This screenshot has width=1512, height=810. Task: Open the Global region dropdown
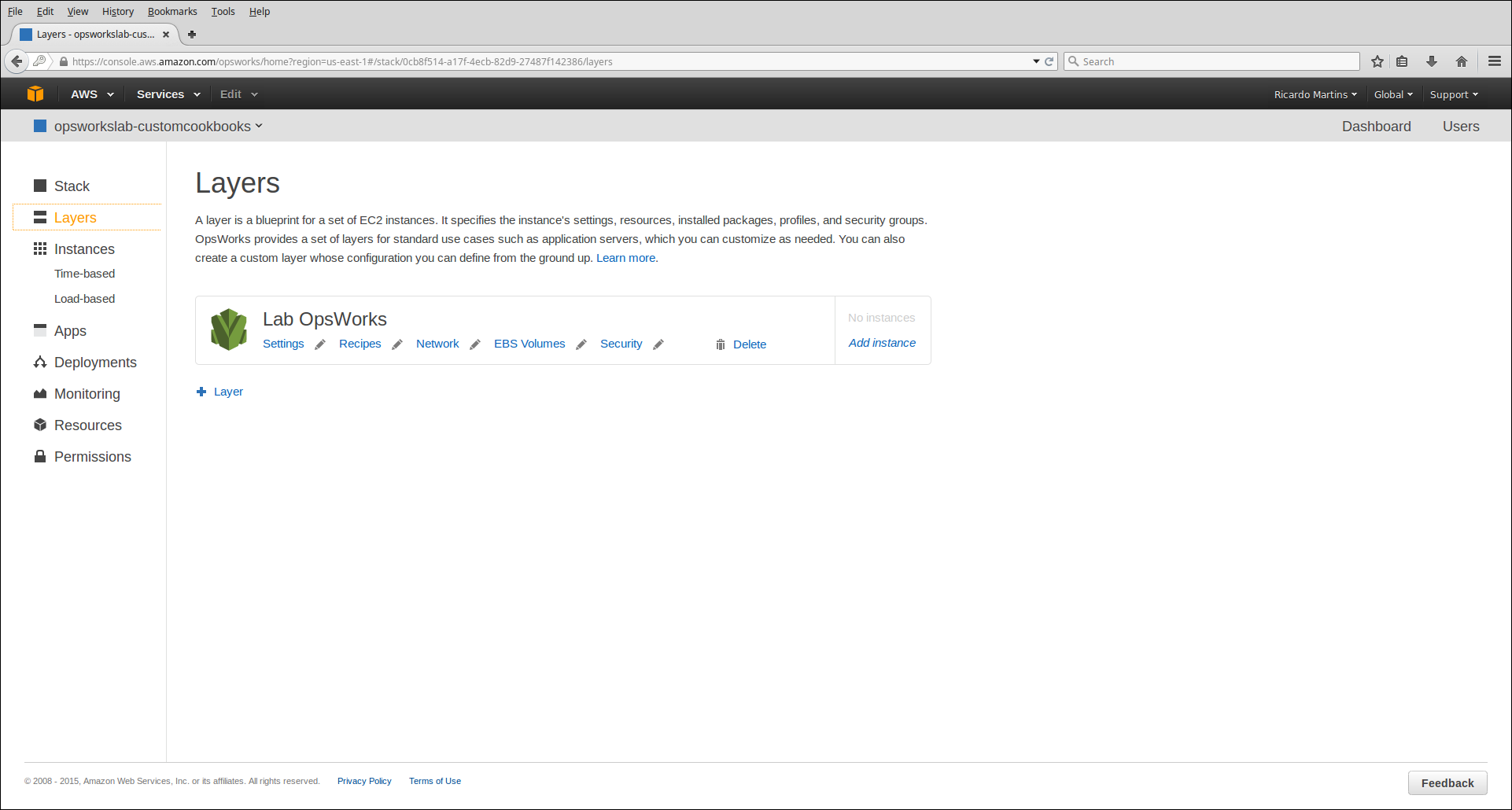point(1392,94)
